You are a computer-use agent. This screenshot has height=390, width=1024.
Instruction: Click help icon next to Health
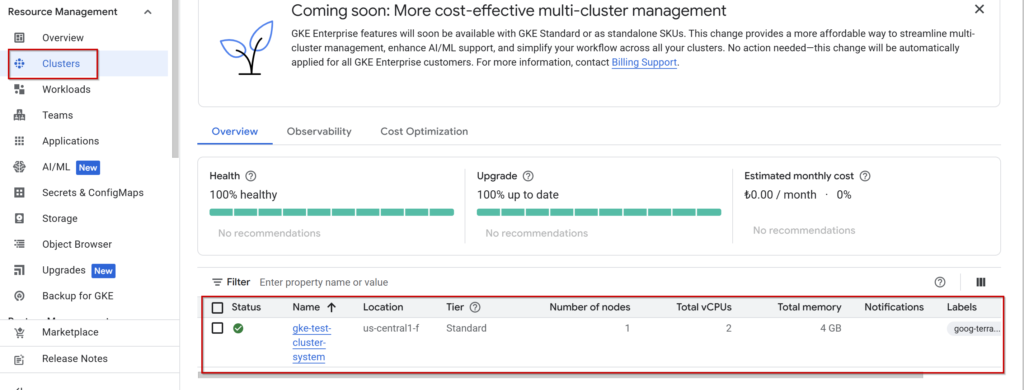pos(250,176)
